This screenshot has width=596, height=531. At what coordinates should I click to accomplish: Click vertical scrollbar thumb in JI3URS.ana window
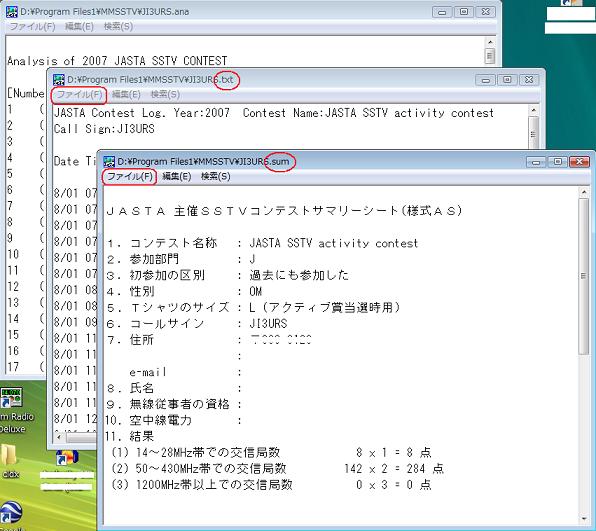coord(490,56)
